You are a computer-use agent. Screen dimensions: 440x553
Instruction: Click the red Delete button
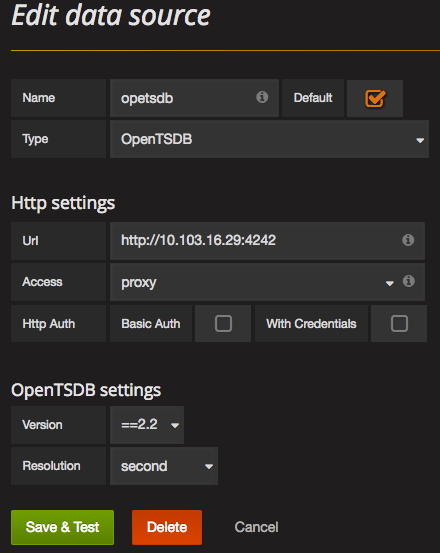click(167, 527)
